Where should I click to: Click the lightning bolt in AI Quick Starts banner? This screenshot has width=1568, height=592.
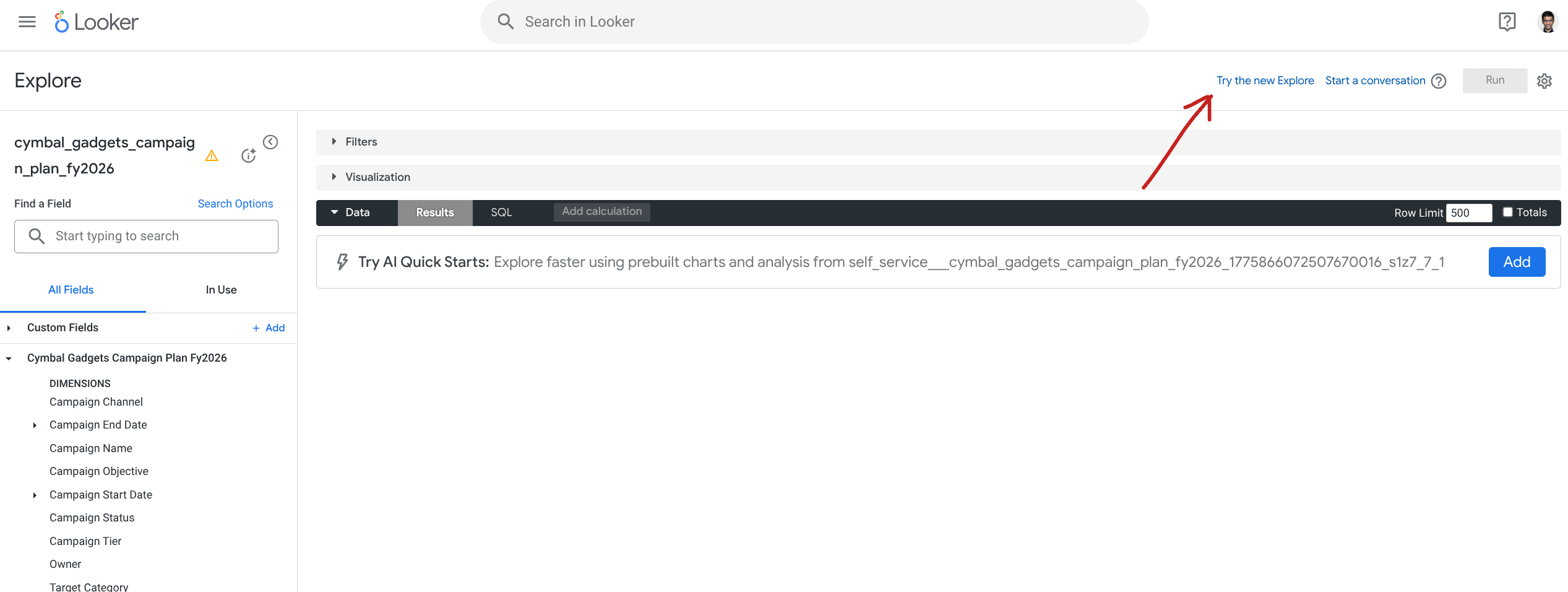tap(342, 261)
